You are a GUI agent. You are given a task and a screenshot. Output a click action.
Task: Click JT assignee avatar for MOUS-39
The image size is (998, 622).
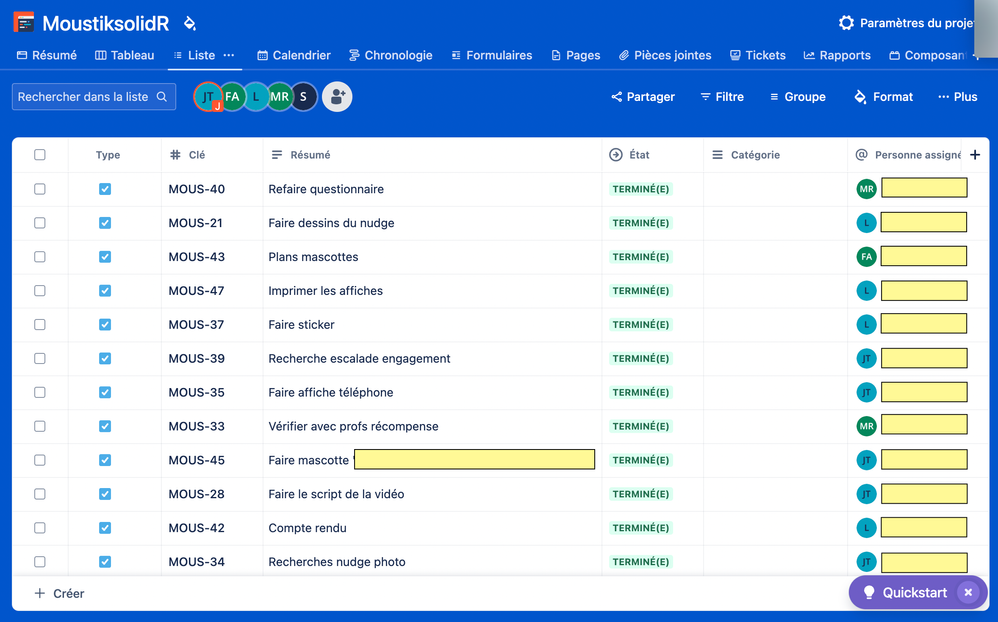point(866,358)
